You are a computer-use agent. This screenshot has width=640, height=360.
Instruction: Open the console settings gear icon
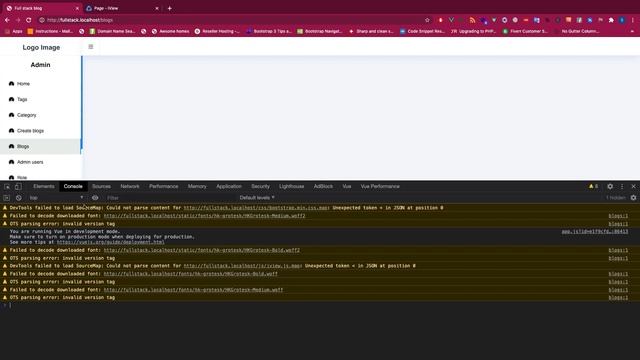633,198
